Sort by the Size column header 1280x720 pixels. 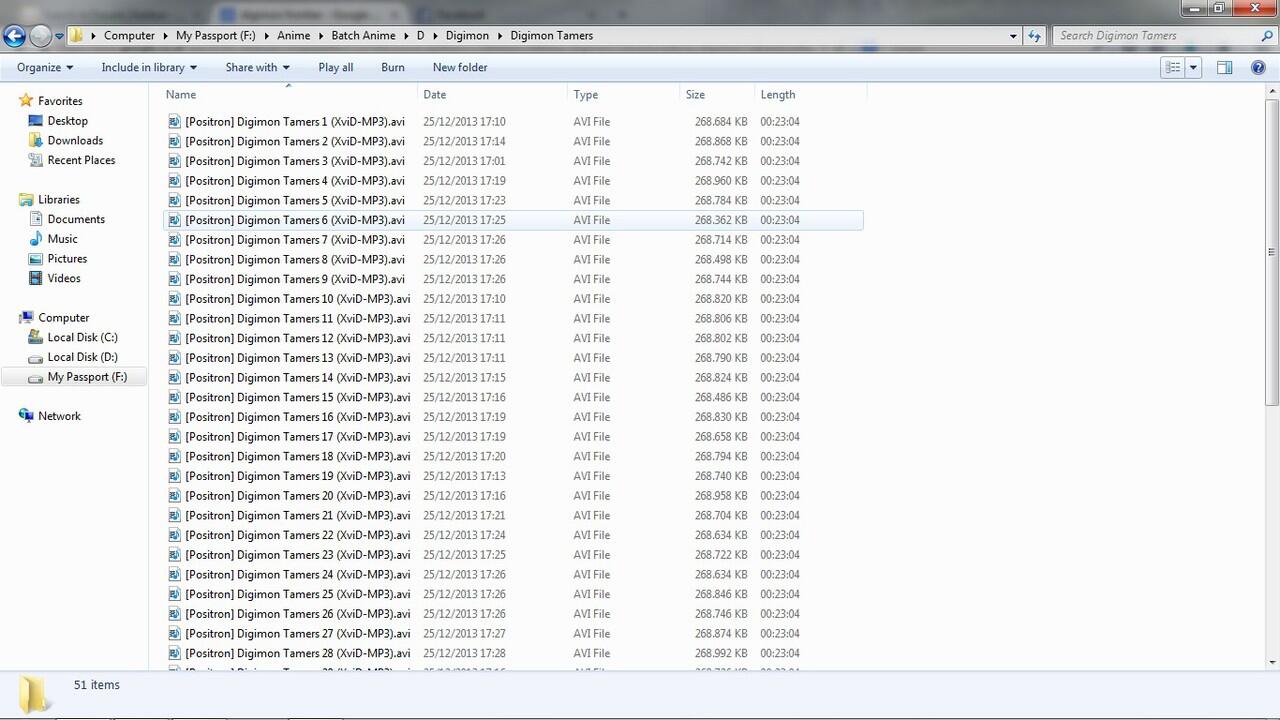coord(717,94)
